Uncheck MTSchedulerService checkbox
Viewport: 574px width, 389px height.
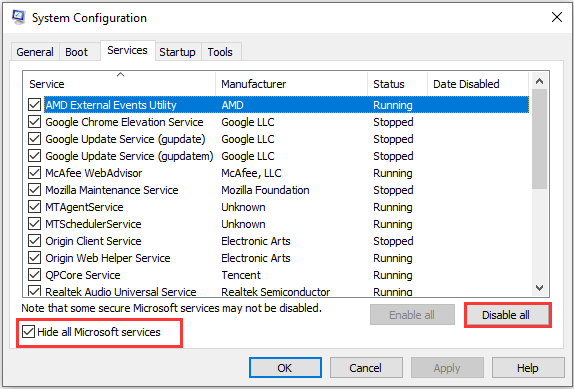(34, 224)
